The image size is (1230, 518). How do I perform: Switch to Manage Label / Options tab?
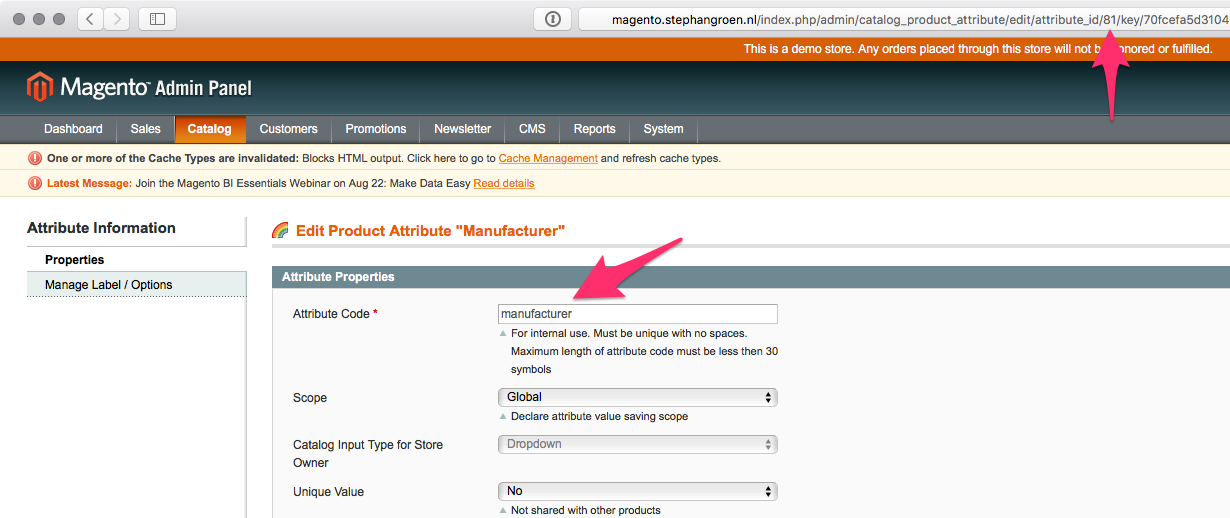(x=136, y=285)
